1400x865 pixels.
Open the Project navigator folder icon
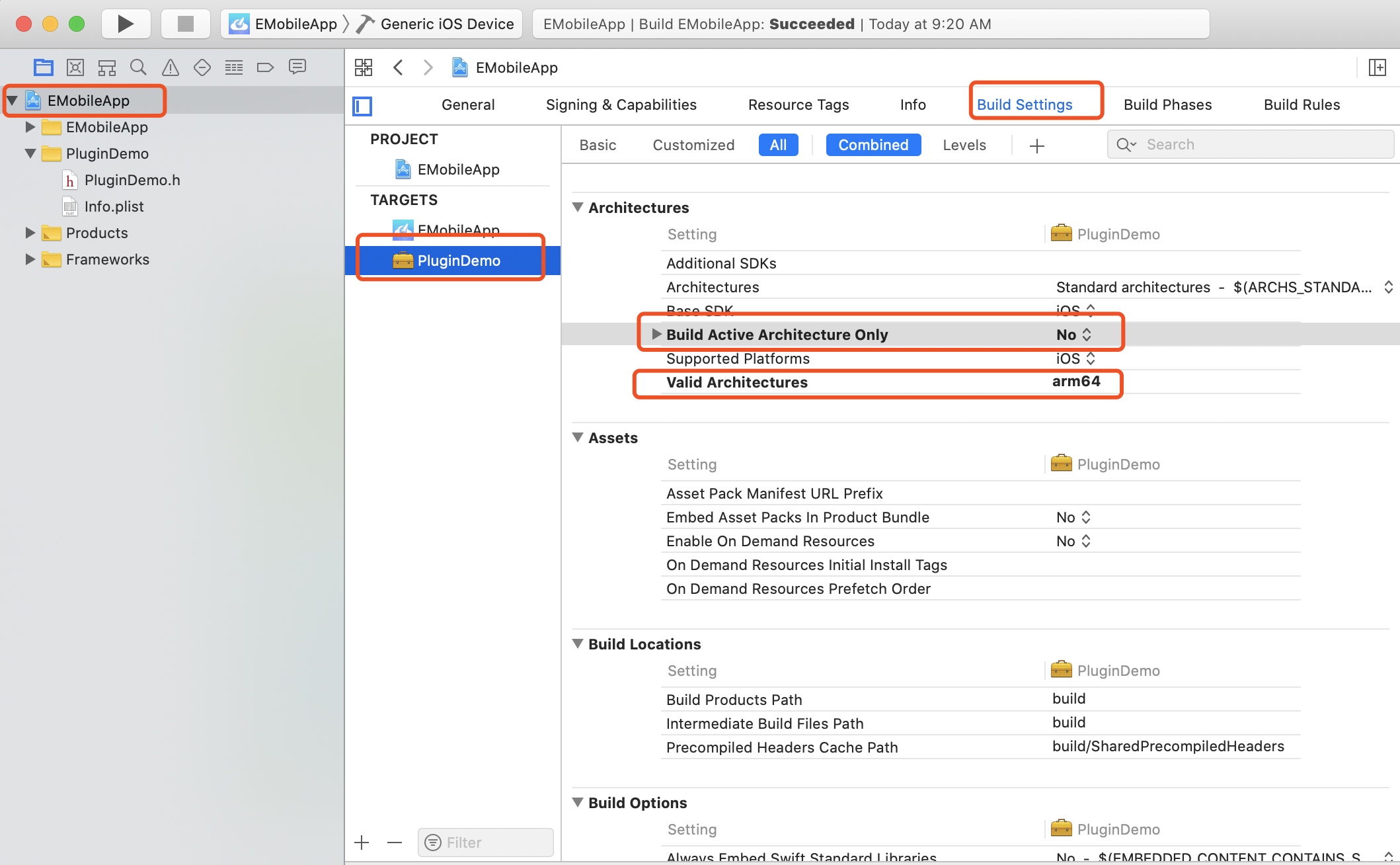pos(44,67)
